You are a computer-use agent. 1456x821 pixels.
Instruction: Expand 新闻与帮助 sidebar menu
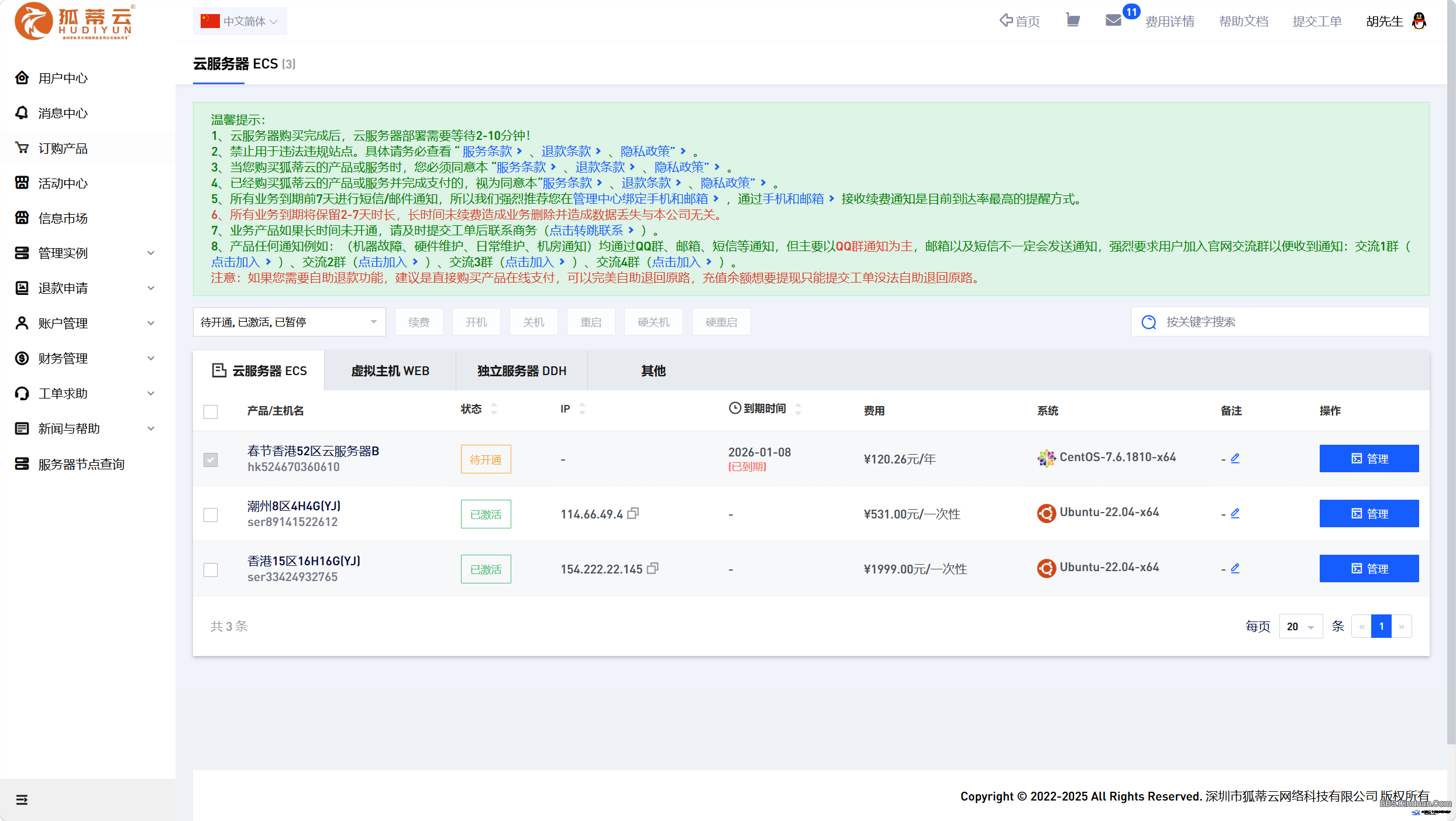(x=151, y=428)
